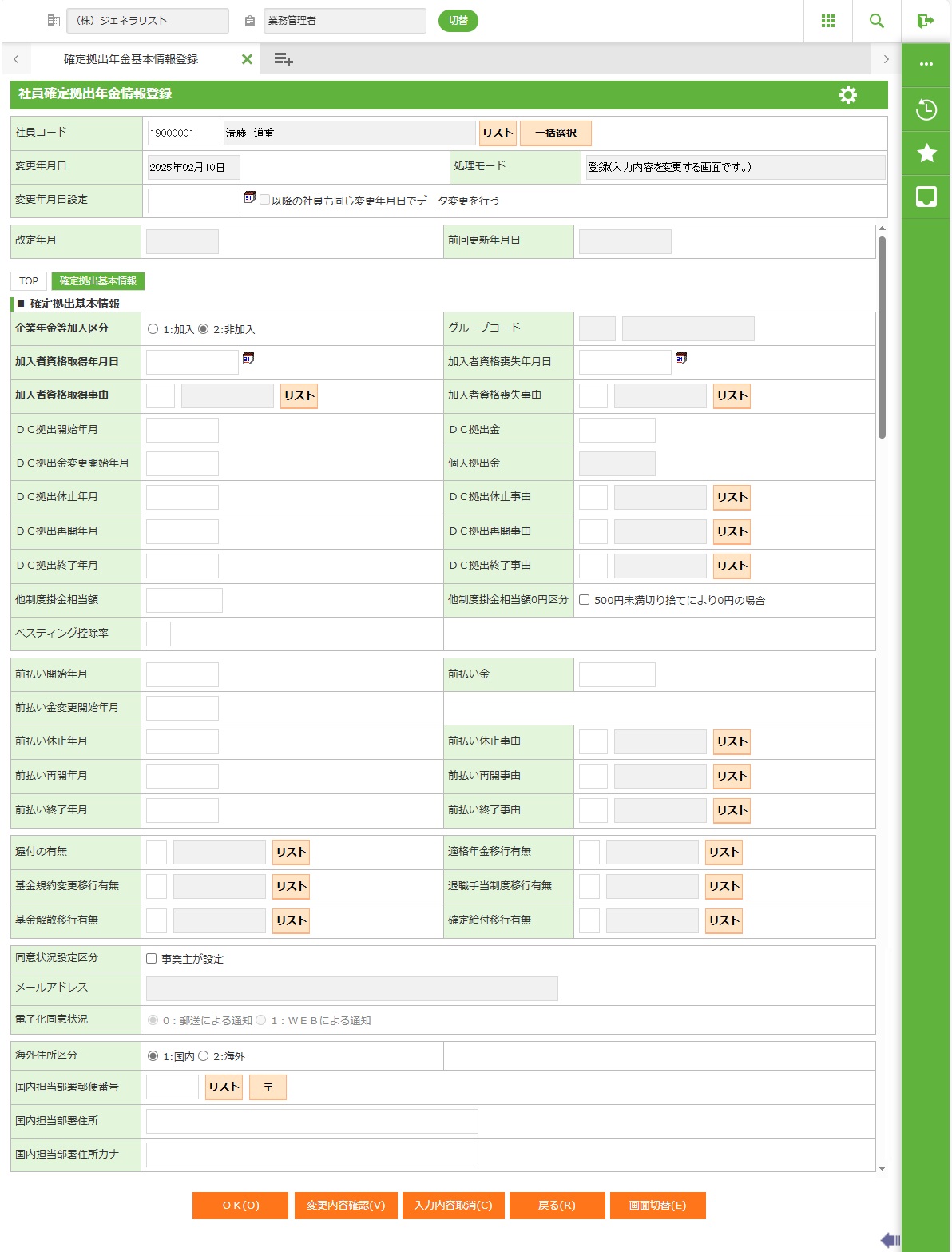Click the clipboard icon beside 業務管理者
Image resolution: width=952 pixels, height=1252 pixels.
point(249,21)
